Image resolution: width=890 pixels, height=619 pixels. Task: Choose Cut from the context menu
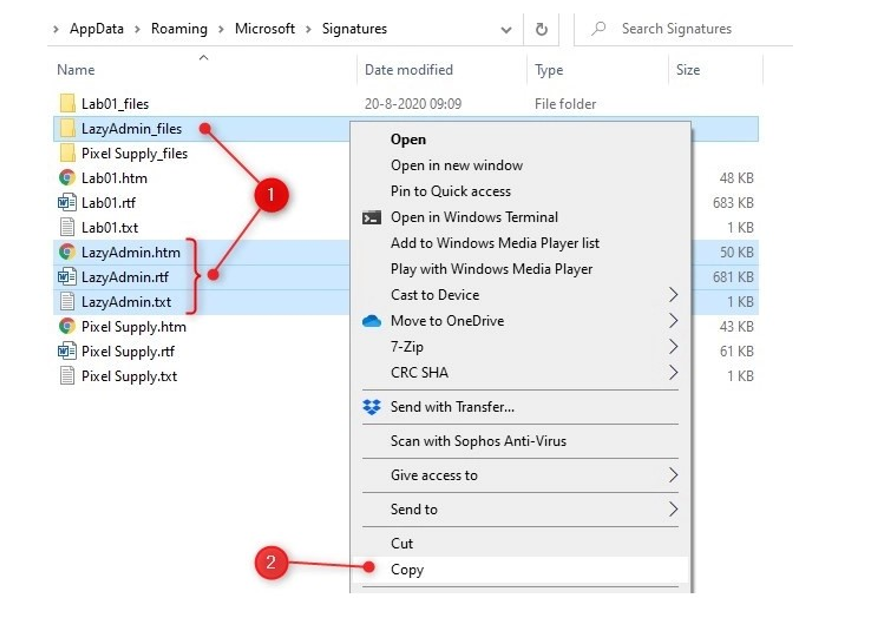point(402,544)
